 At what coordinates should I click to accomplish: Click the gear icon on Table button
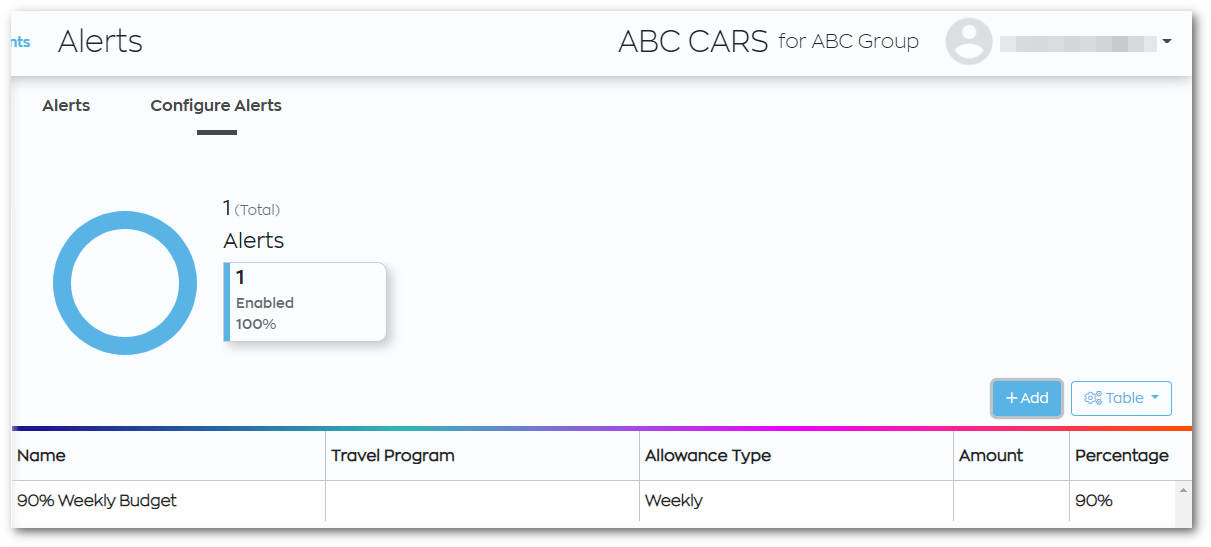click(1092, 398)
